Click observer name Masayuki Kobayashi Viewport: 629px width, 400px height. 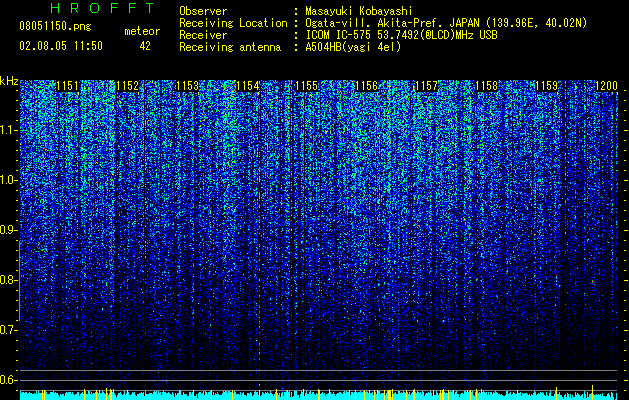pos(359,11)
